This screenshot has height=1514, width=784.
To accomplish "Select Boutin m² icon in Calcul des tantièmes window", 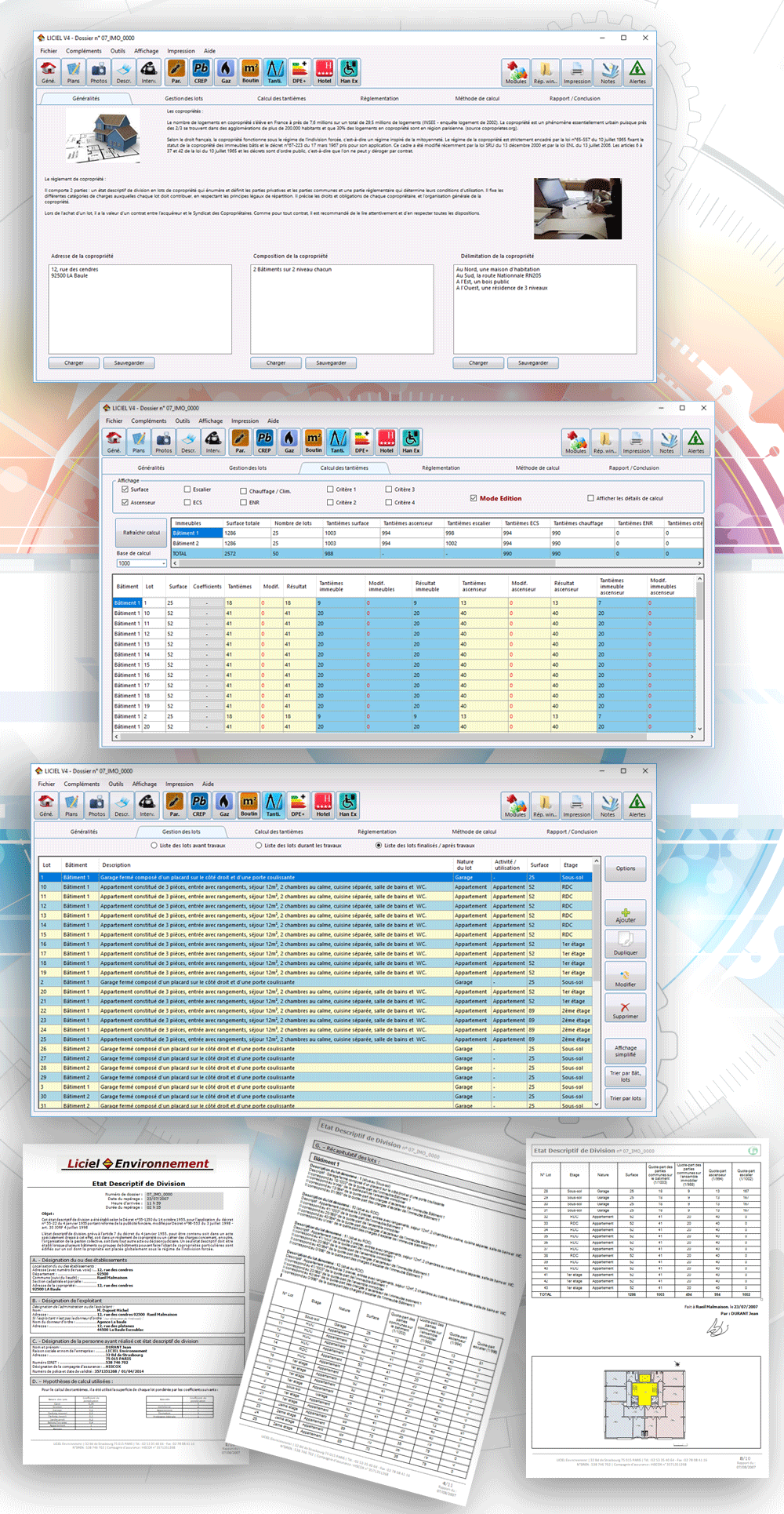I will (x=314, y=442).
